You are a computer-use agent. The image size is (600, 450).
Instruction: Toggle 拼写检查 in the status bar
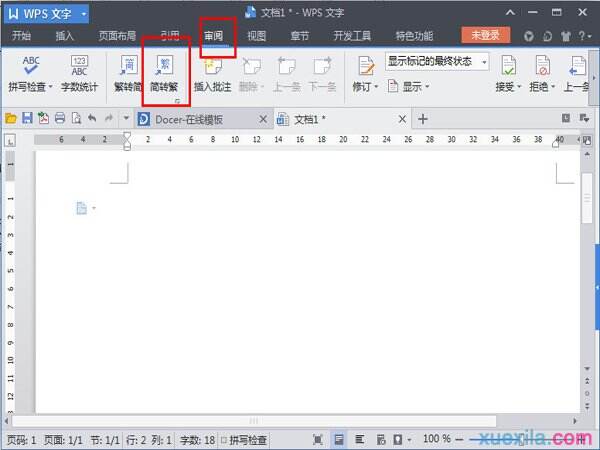(x=244, y=440)
